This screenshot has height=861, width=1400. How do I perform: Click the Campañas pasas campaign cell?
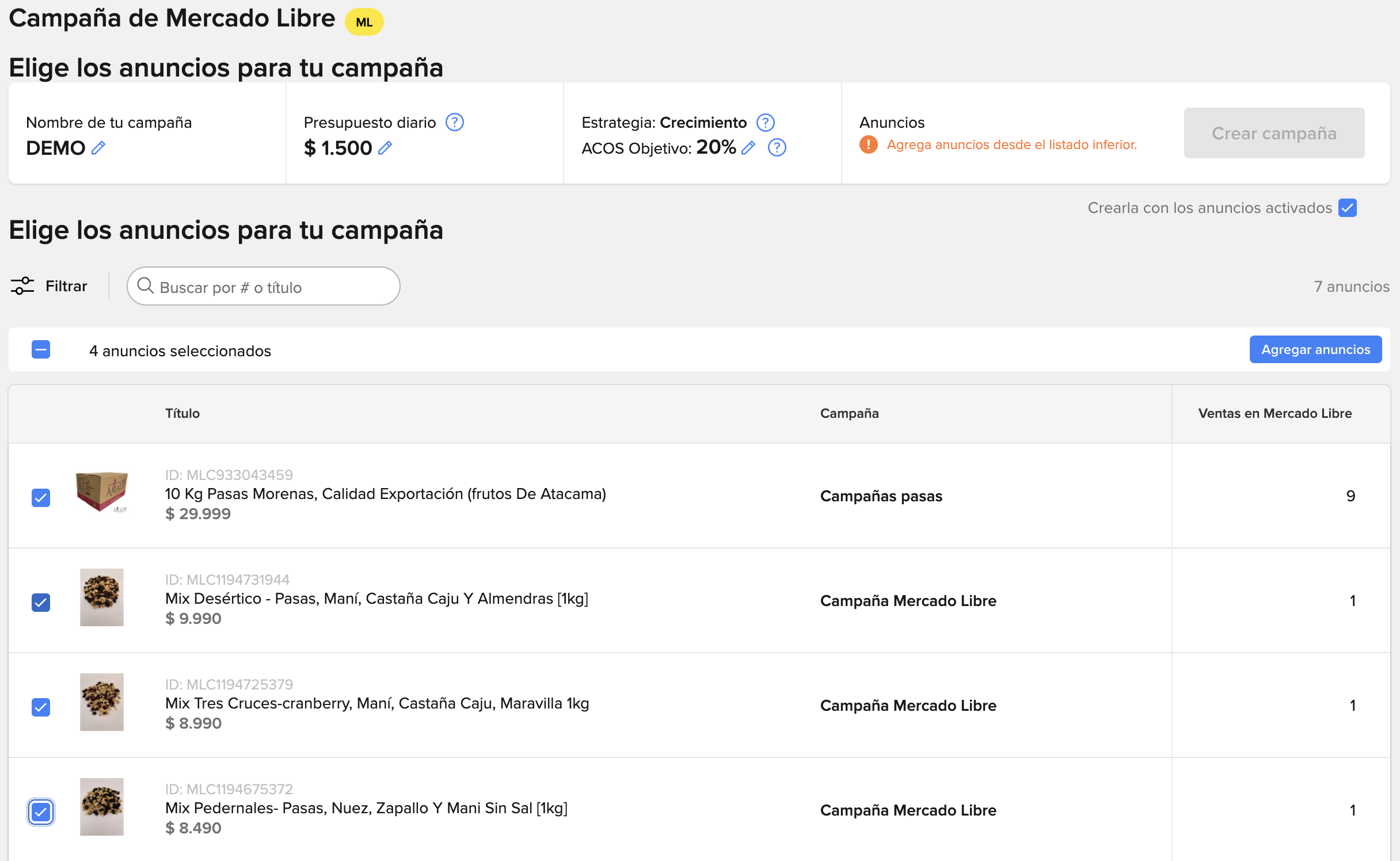(881, 496)
